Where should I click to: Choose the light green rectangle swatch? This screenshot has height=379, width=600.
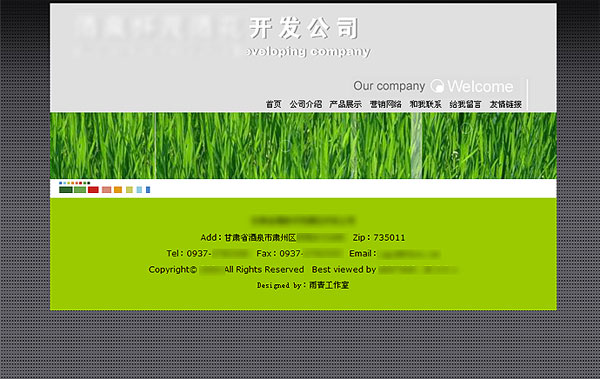pos(80,190)
